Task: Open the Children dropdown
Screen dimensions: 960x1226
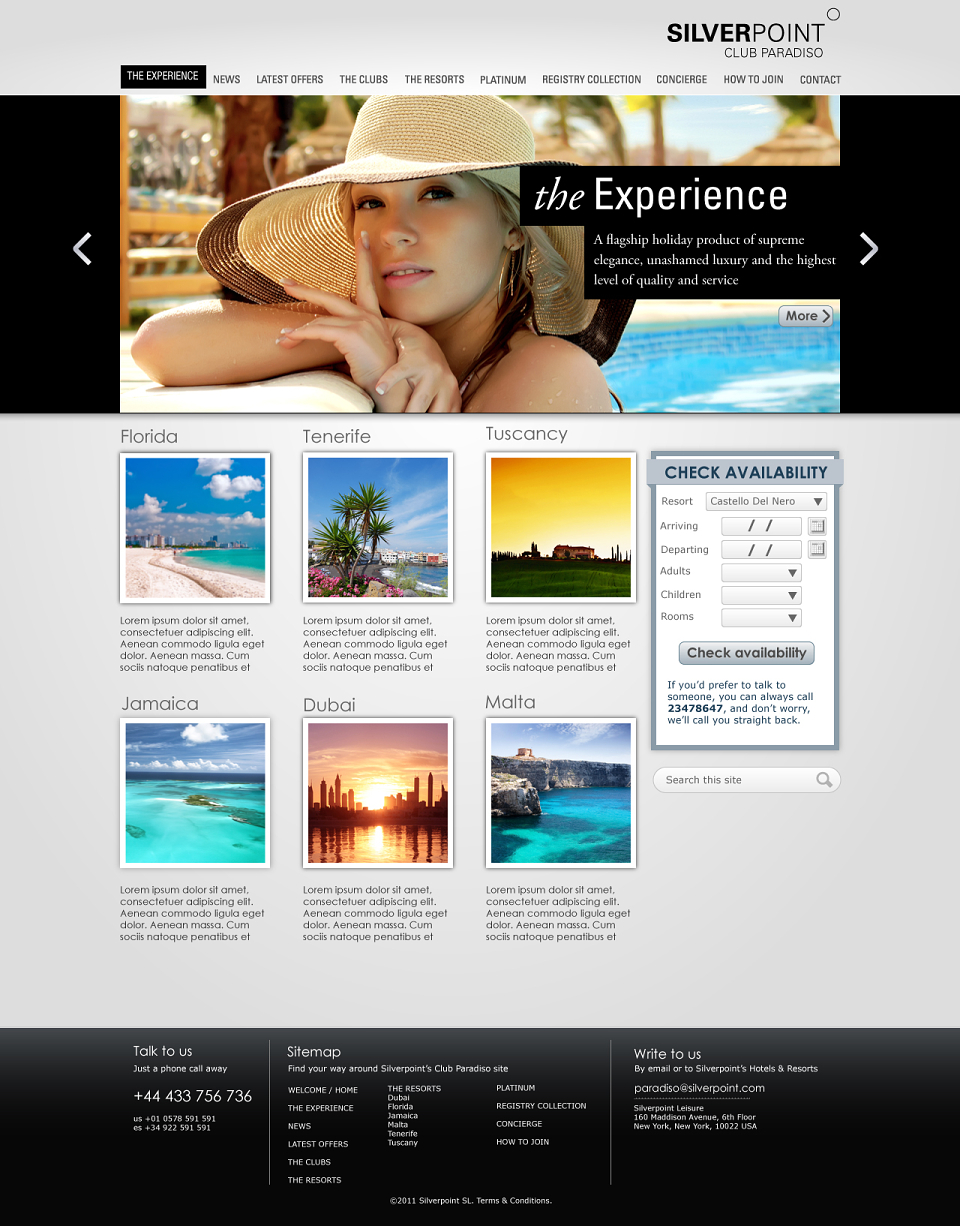Action: [761, 595]
